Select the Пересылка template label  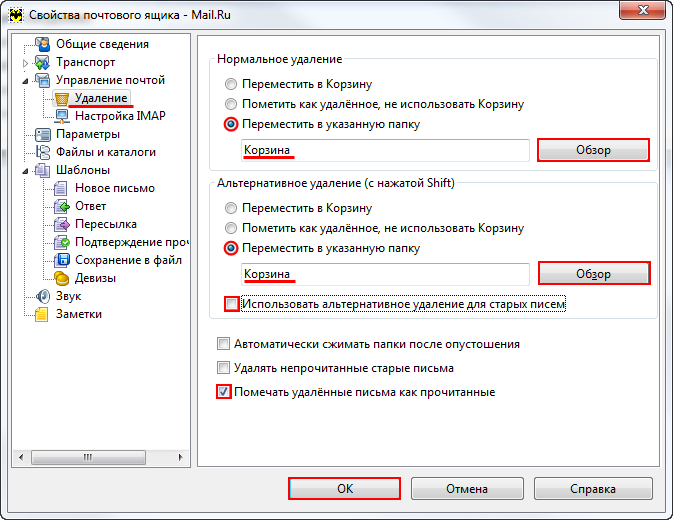pyautogui.click(x=106, y=224)
